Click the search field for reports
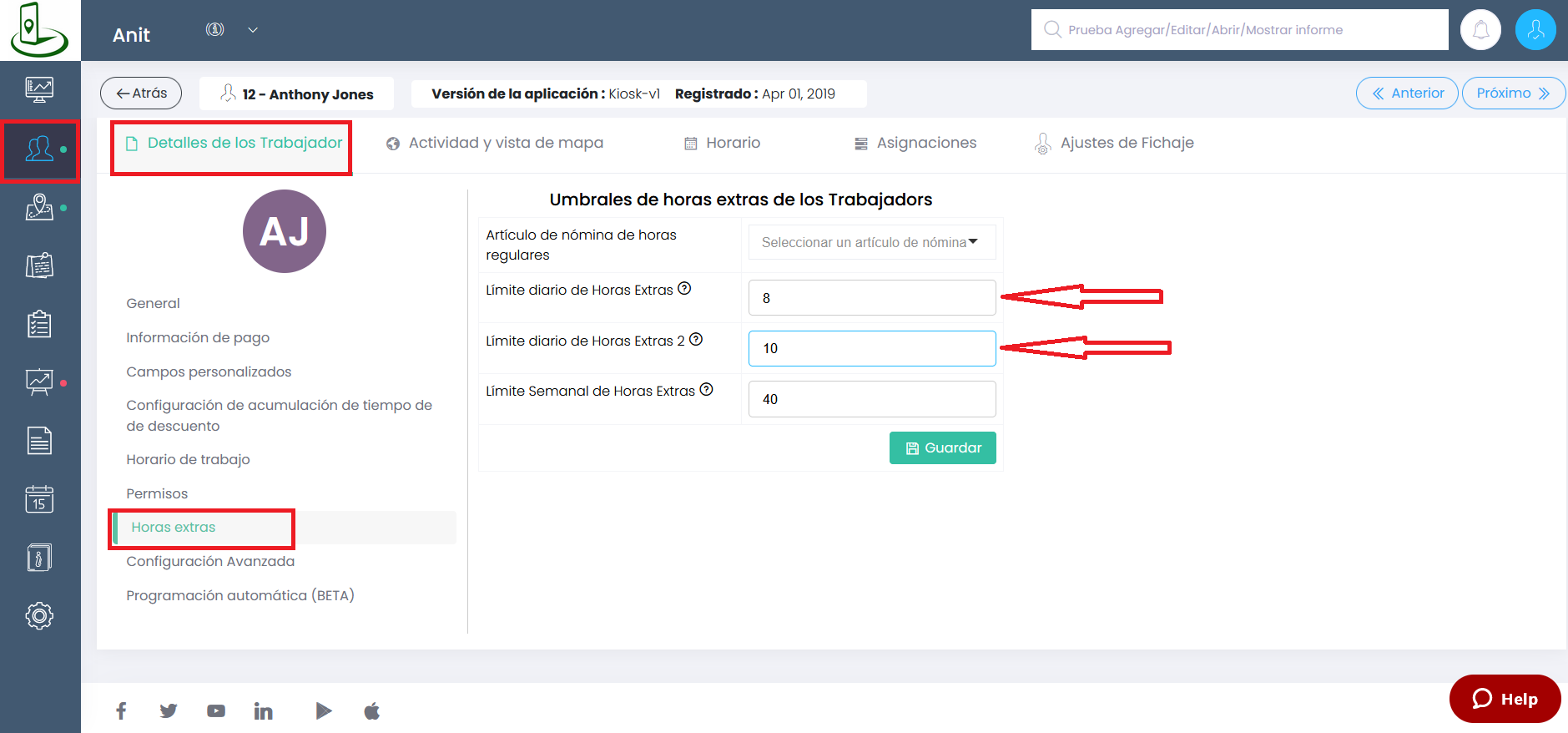 [1239, 30]
